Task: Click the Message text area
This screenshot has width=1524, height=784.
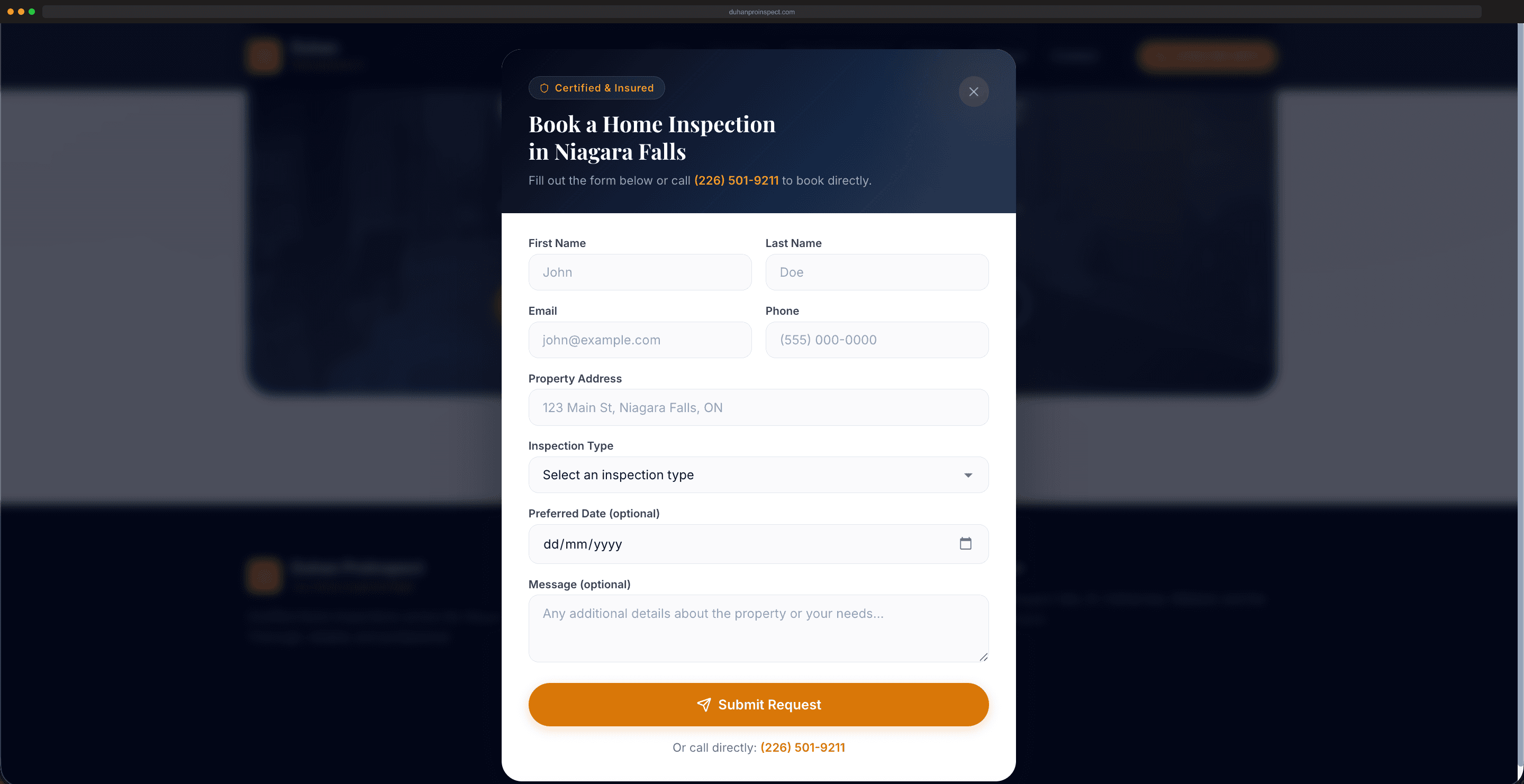Action: 758,628
